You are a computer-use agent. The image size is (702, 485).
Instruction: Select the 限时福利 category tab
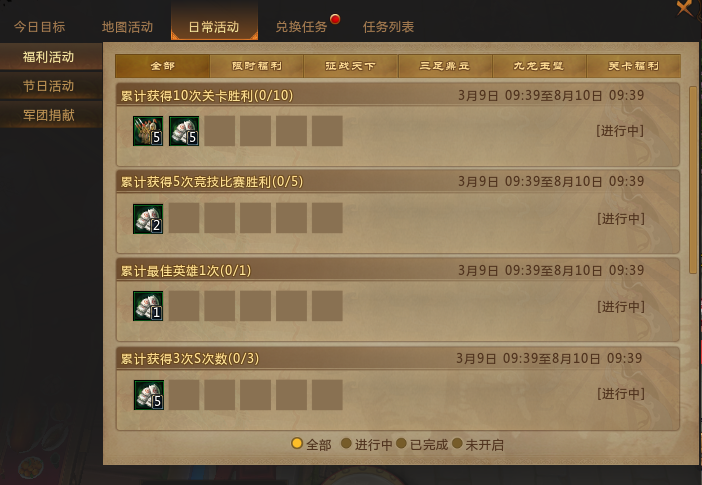click(257, 66)
